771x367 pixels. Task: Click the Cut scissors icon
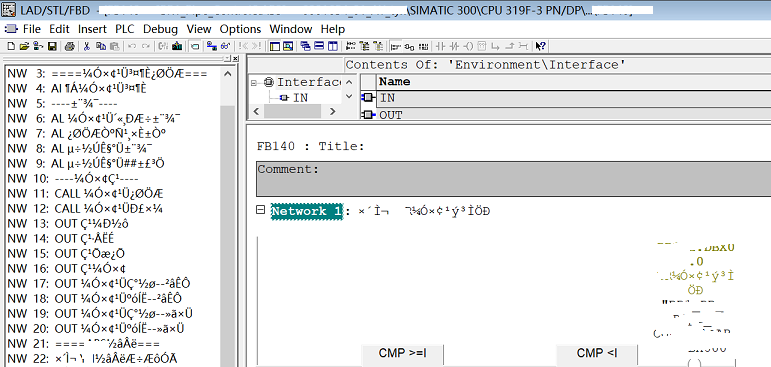pyautogui.click(x=86, y=46)
